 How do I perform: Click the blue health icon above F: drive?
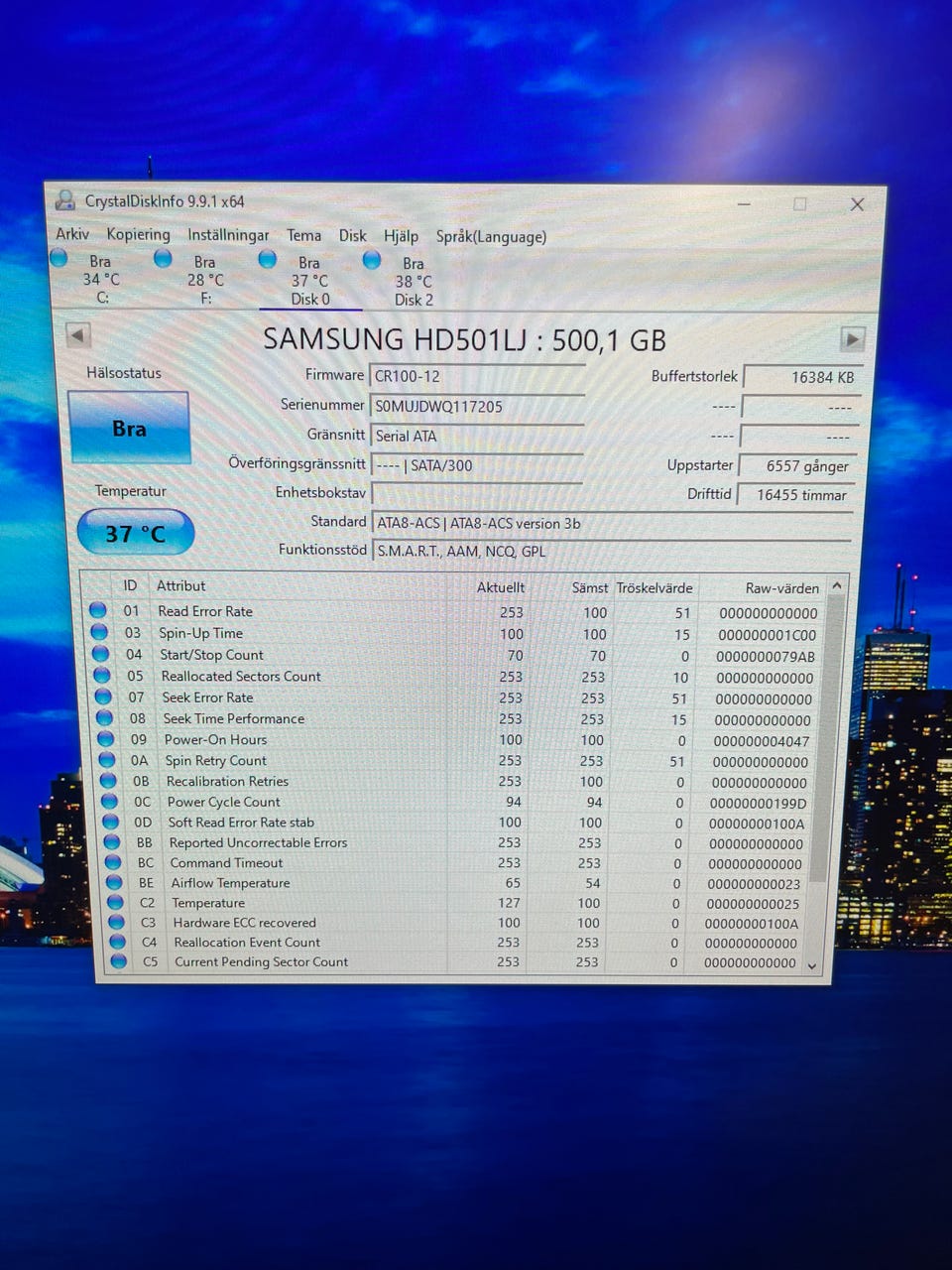[x=163, y=259]
